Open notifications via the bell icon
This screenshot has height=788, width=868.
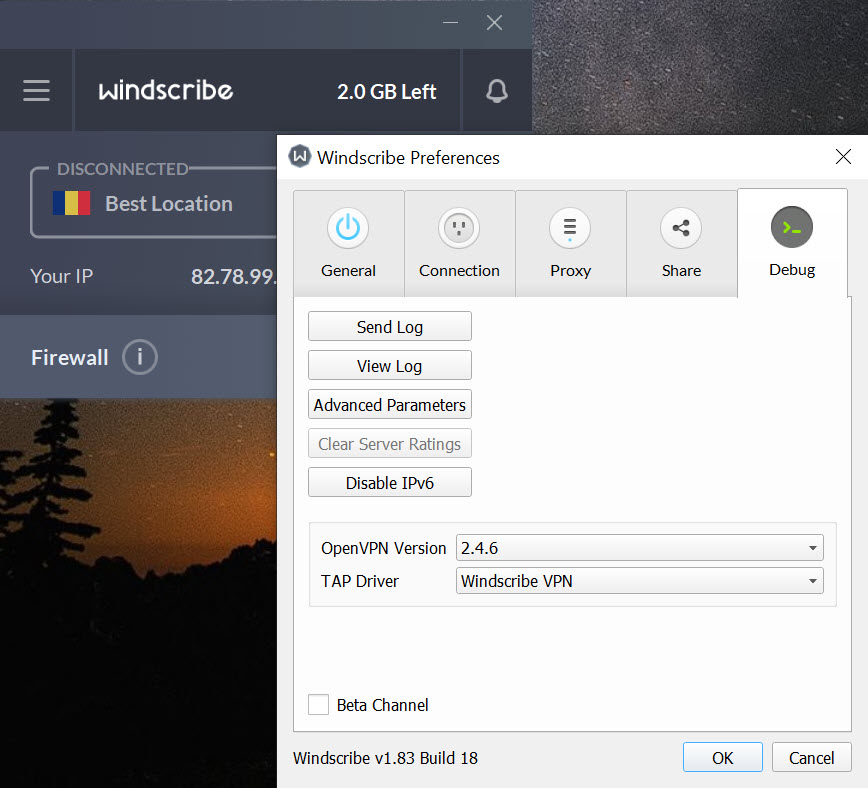tap(497, 91)
